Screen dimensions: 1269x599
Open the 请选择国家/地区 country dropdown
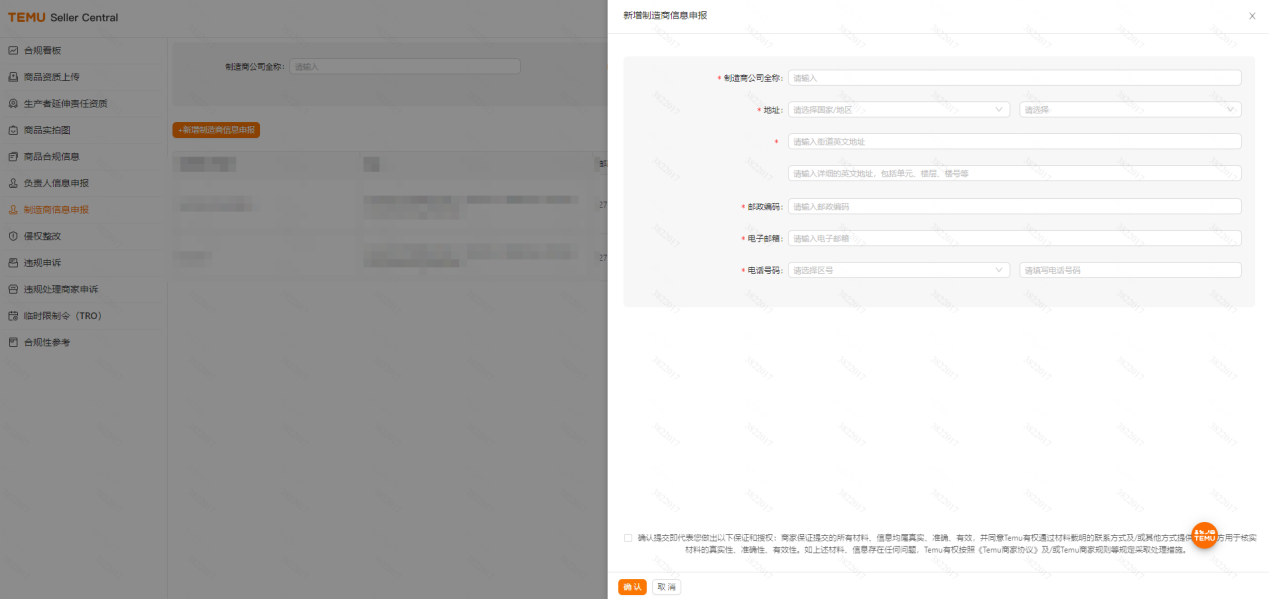(897, 109)
